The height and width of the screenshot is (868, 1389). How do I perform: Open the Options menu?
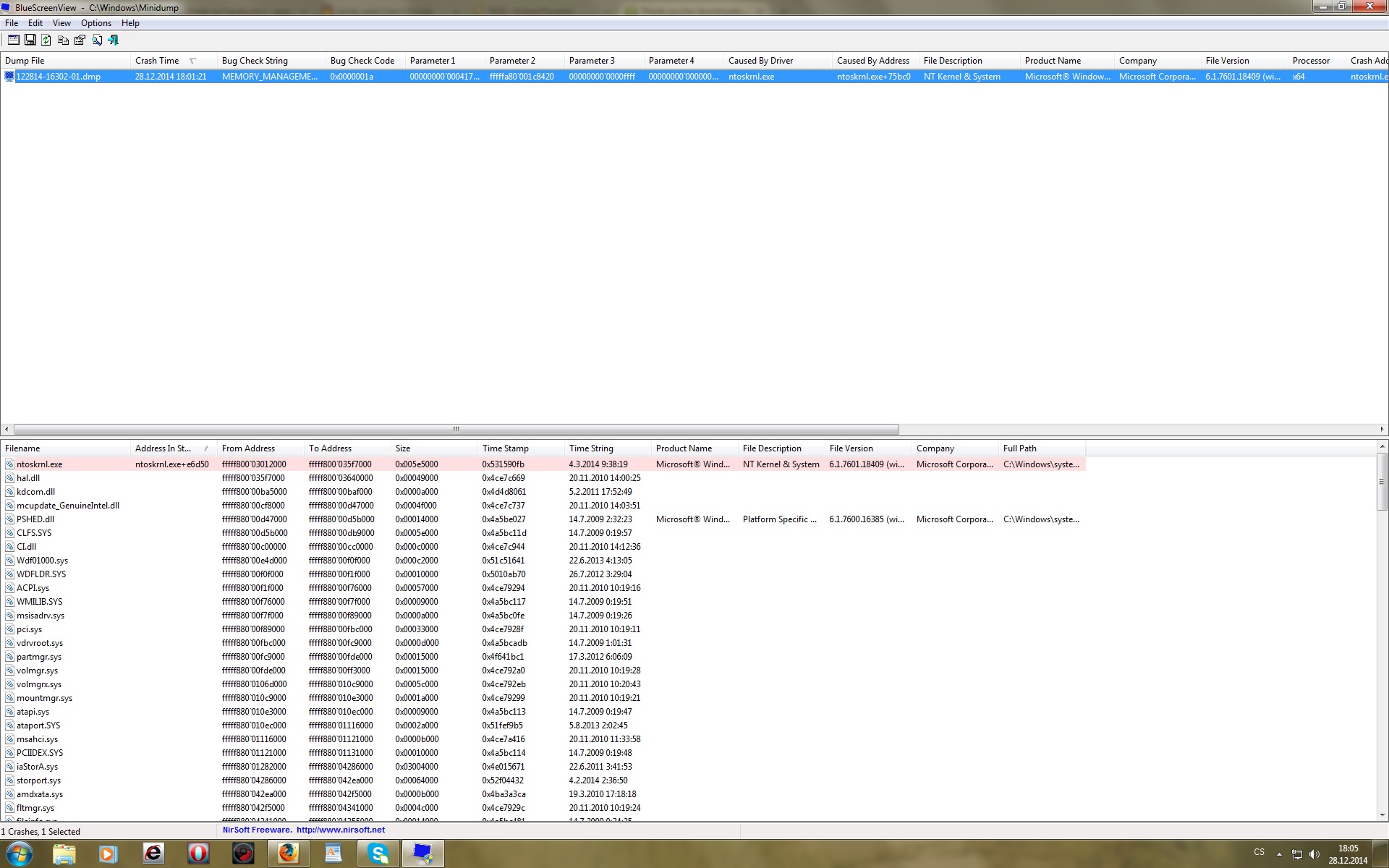(95, 23)
